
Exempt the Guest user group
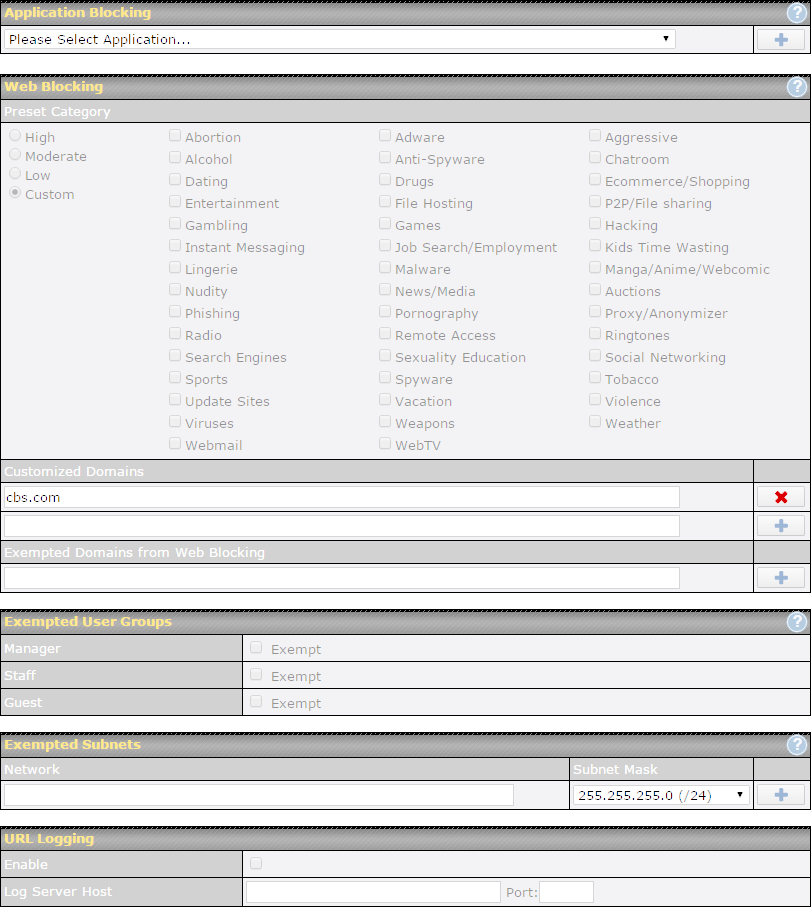pyautogui.click(x=256, y=702)
